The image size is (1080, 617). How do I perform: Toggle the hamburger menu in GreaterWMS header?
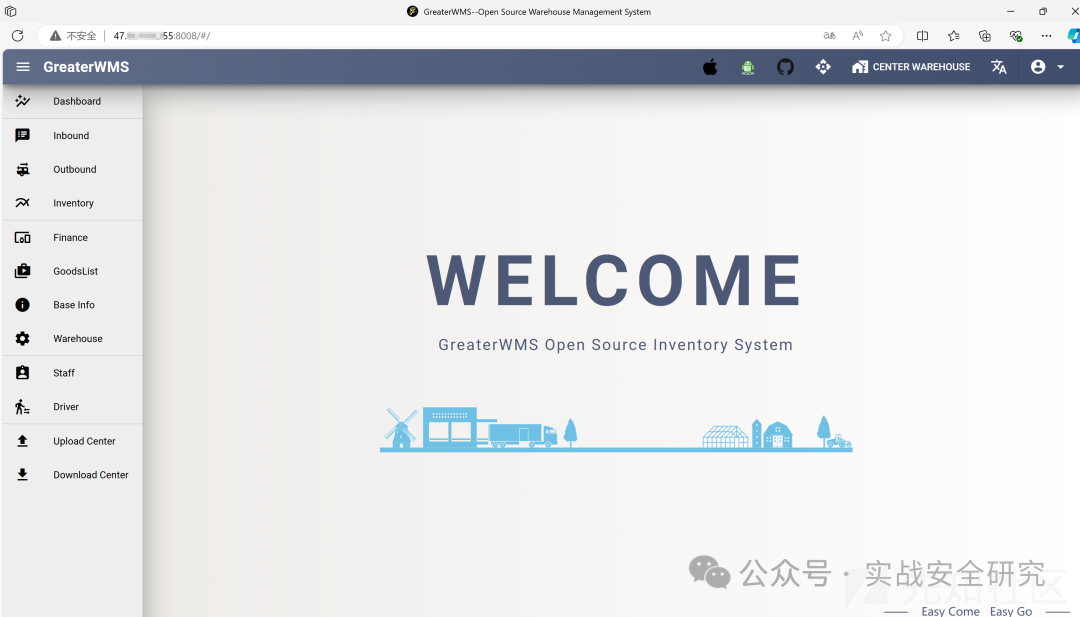pos(23,67)
